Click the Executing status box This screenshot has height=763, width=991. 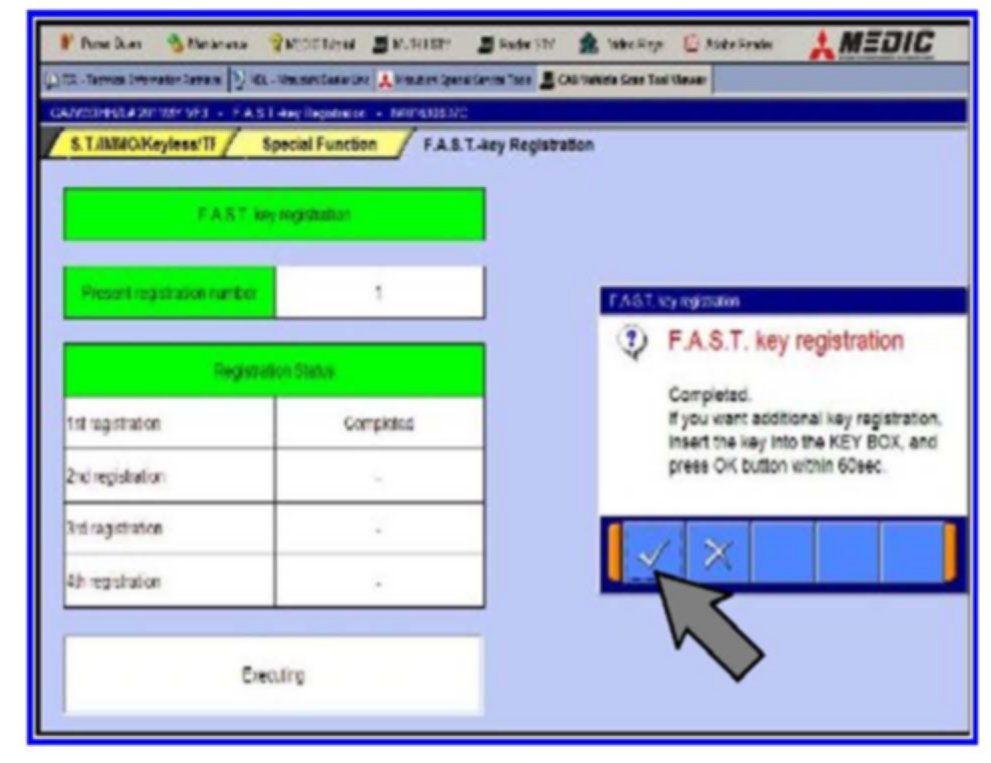274,675
